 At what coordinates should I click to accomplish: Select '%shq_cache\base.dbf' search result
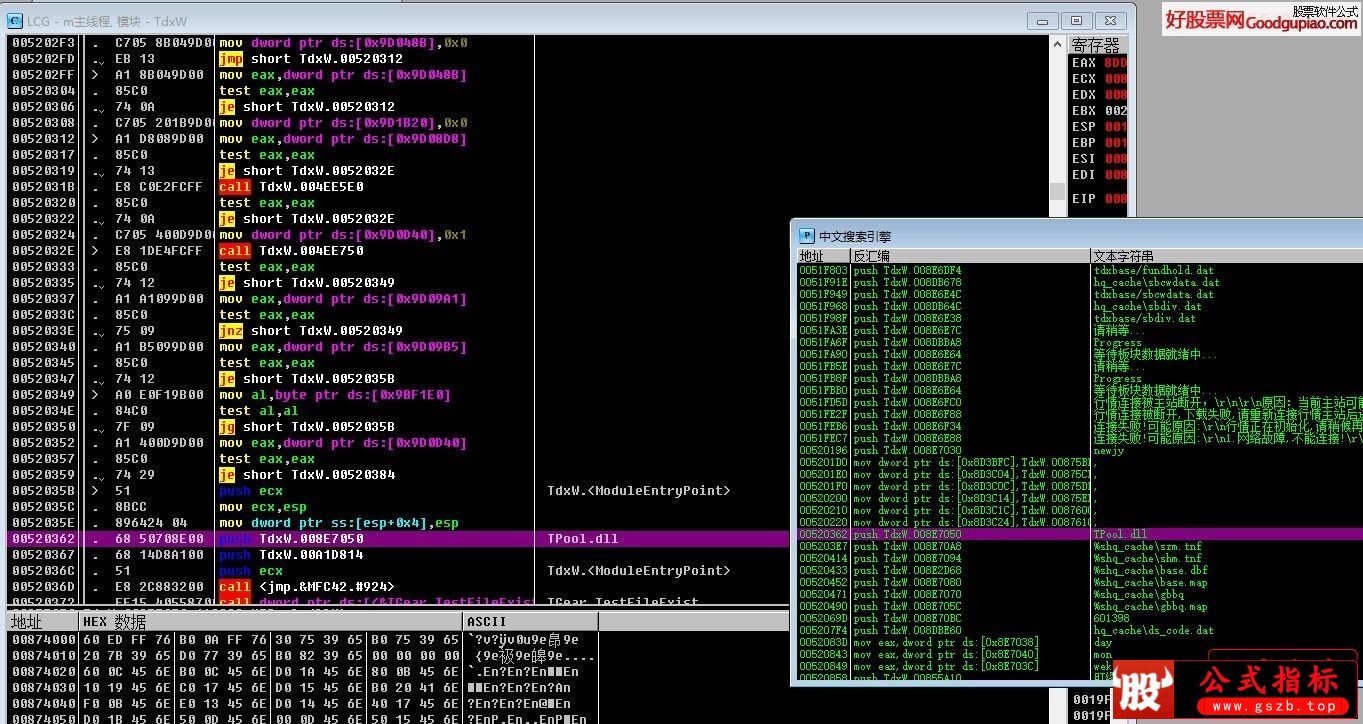[x=1151, y=570]
